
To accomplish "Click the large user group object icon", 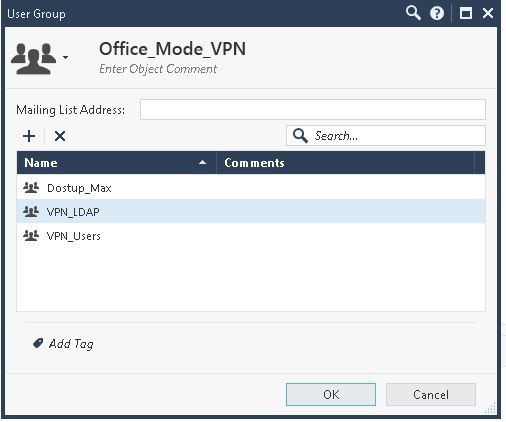I will point(33,58).
